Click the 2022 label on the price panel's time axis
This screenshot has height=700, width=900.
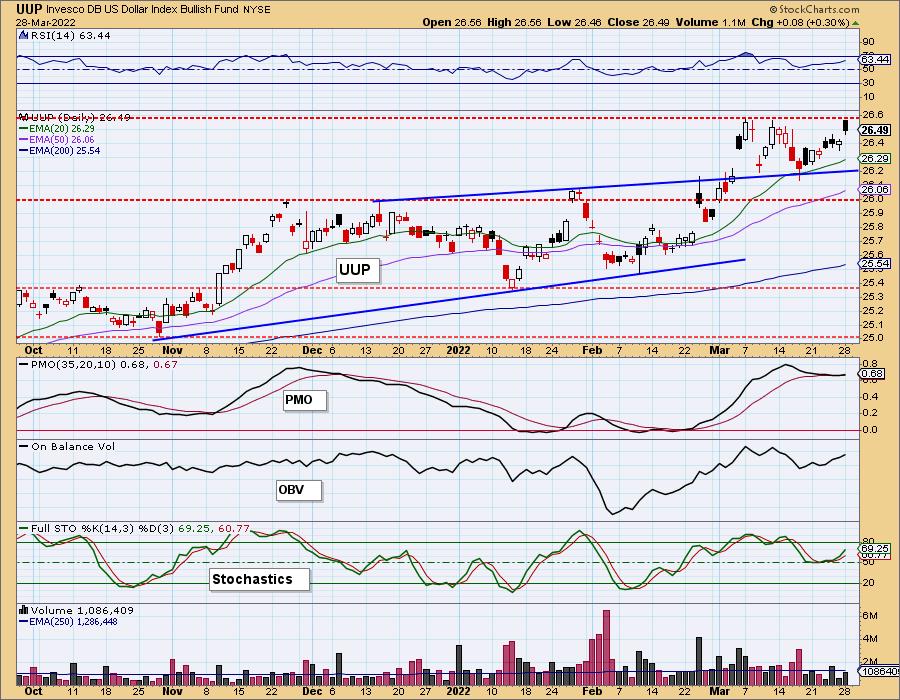[x=458, y=350]
